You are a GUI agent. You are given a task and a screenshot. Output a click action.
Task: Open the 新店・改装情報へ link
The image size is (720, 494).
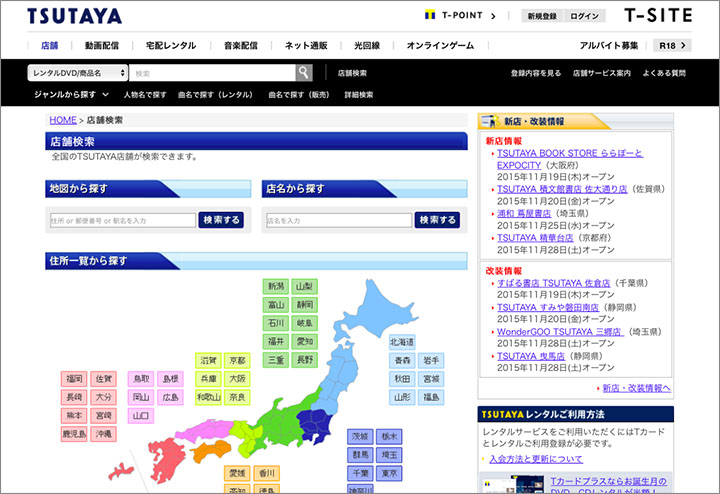coord(636,388)
